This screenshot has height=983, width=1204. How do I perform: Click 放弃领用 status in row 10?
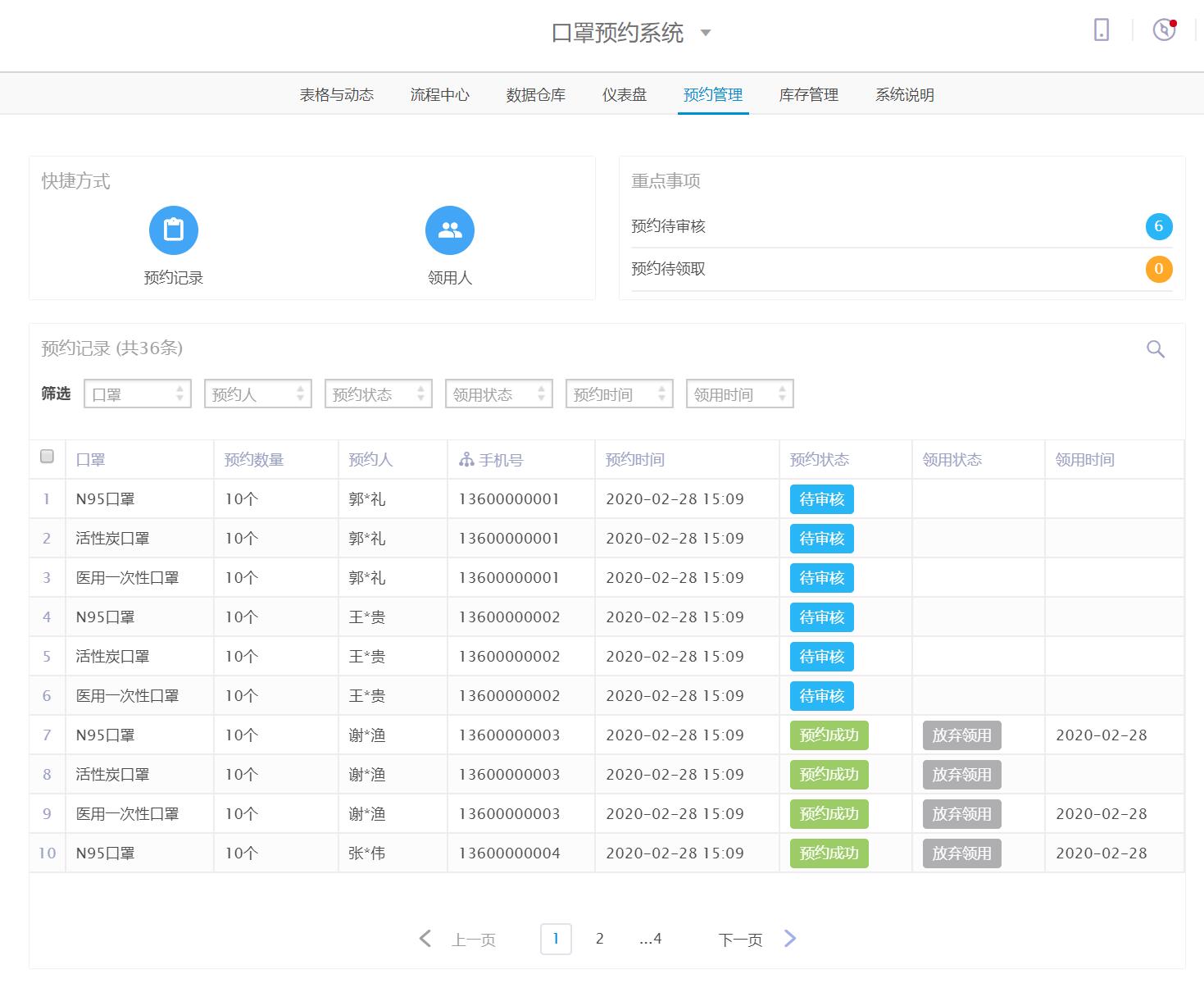click(x=962, y=853)
